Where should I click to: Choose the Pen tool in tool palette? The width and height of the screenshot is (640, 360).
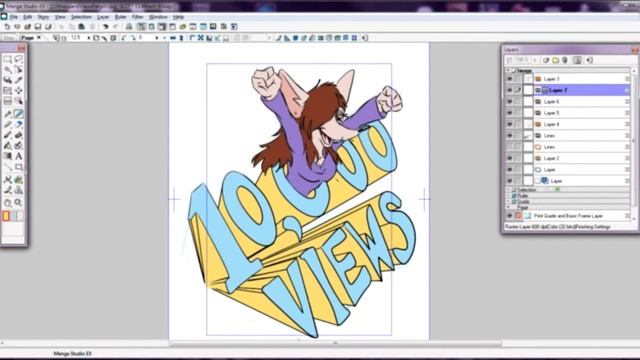click(x=7, y=114)
